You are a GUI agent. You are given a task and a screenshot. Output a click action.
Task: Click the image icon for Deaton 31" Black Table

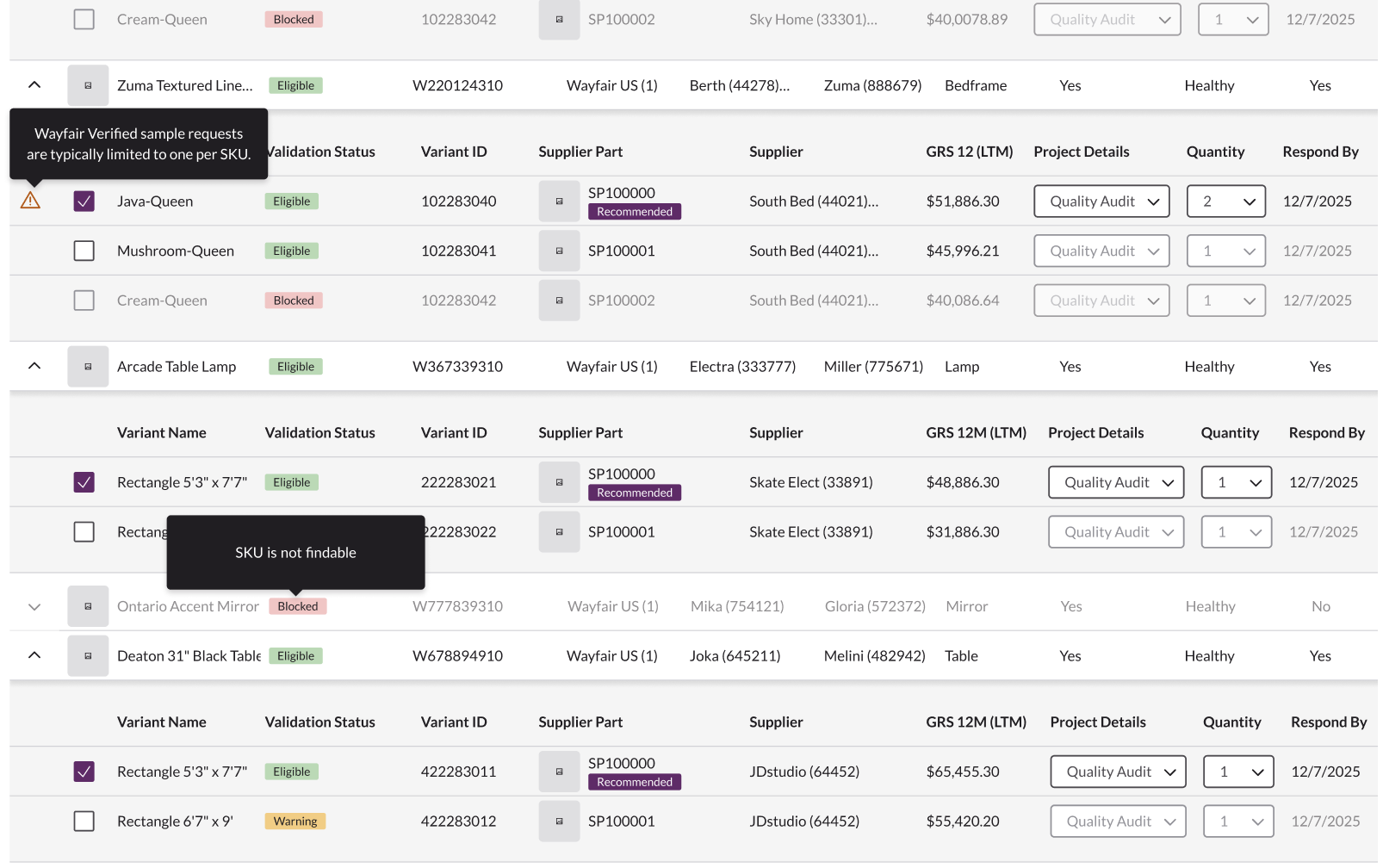[x=87, y=655]
